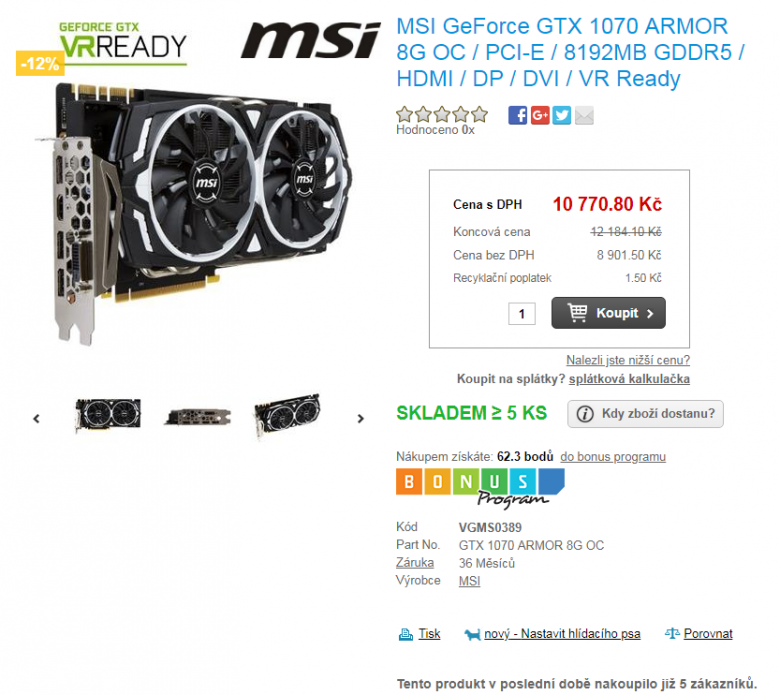Open splátková kalkulačka link
This screenshot has height=695, width=780.
[x=629, y=379]
